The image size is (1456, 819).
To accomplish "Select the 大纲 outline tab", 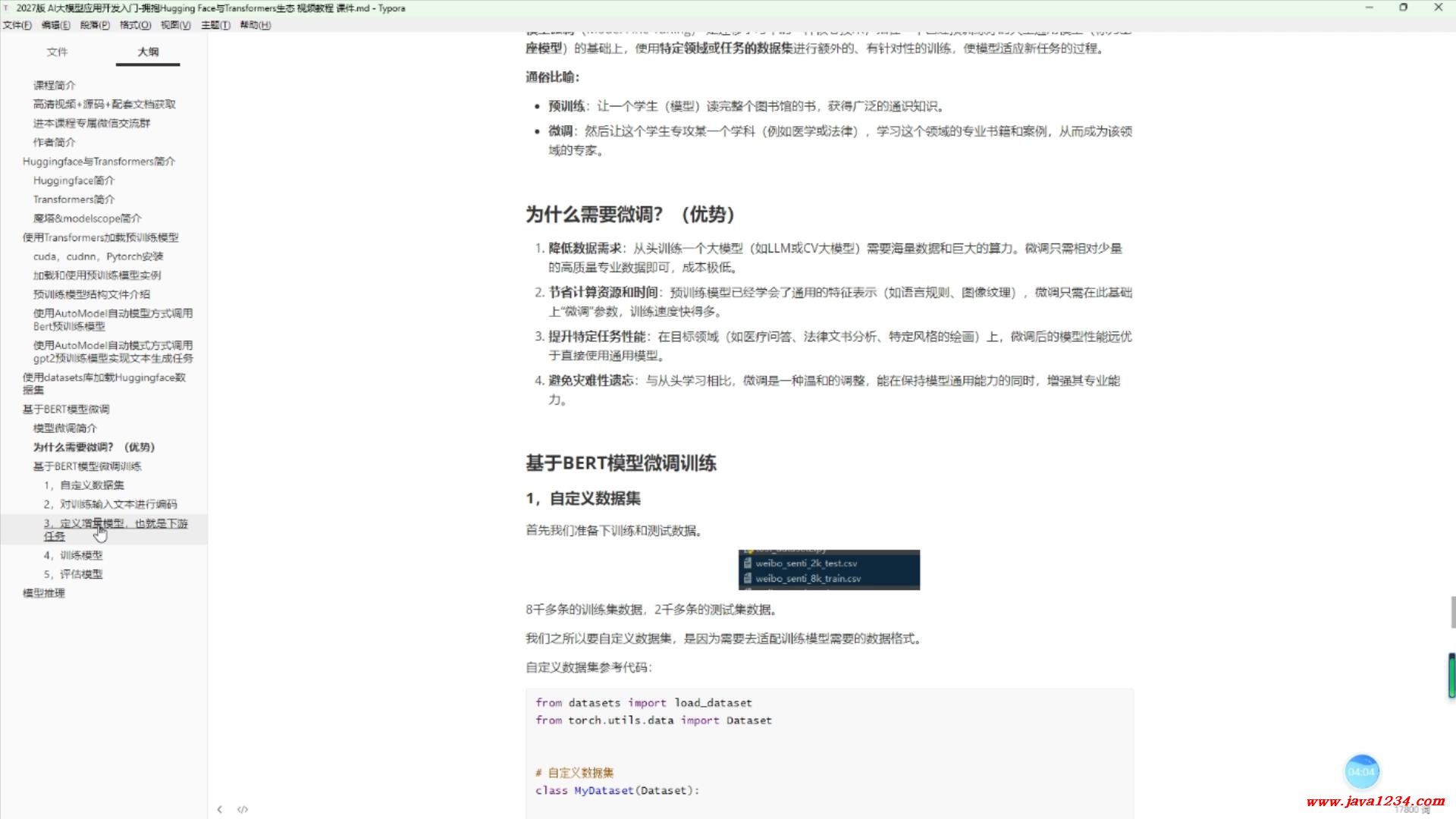I will [x=148, y=52].
